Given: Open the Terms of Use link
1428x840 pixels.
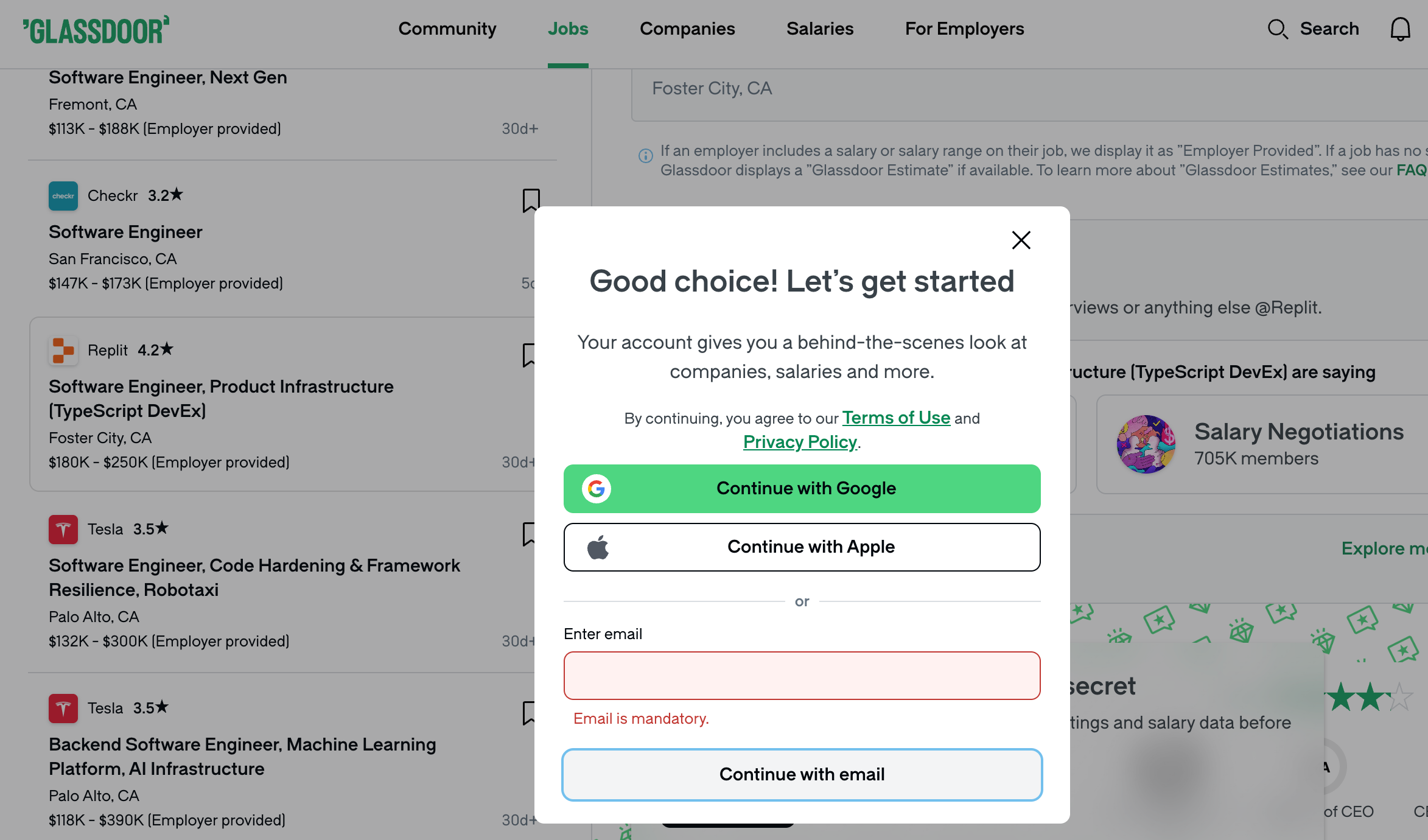Looking at the screenshot, I should point(895,418).
